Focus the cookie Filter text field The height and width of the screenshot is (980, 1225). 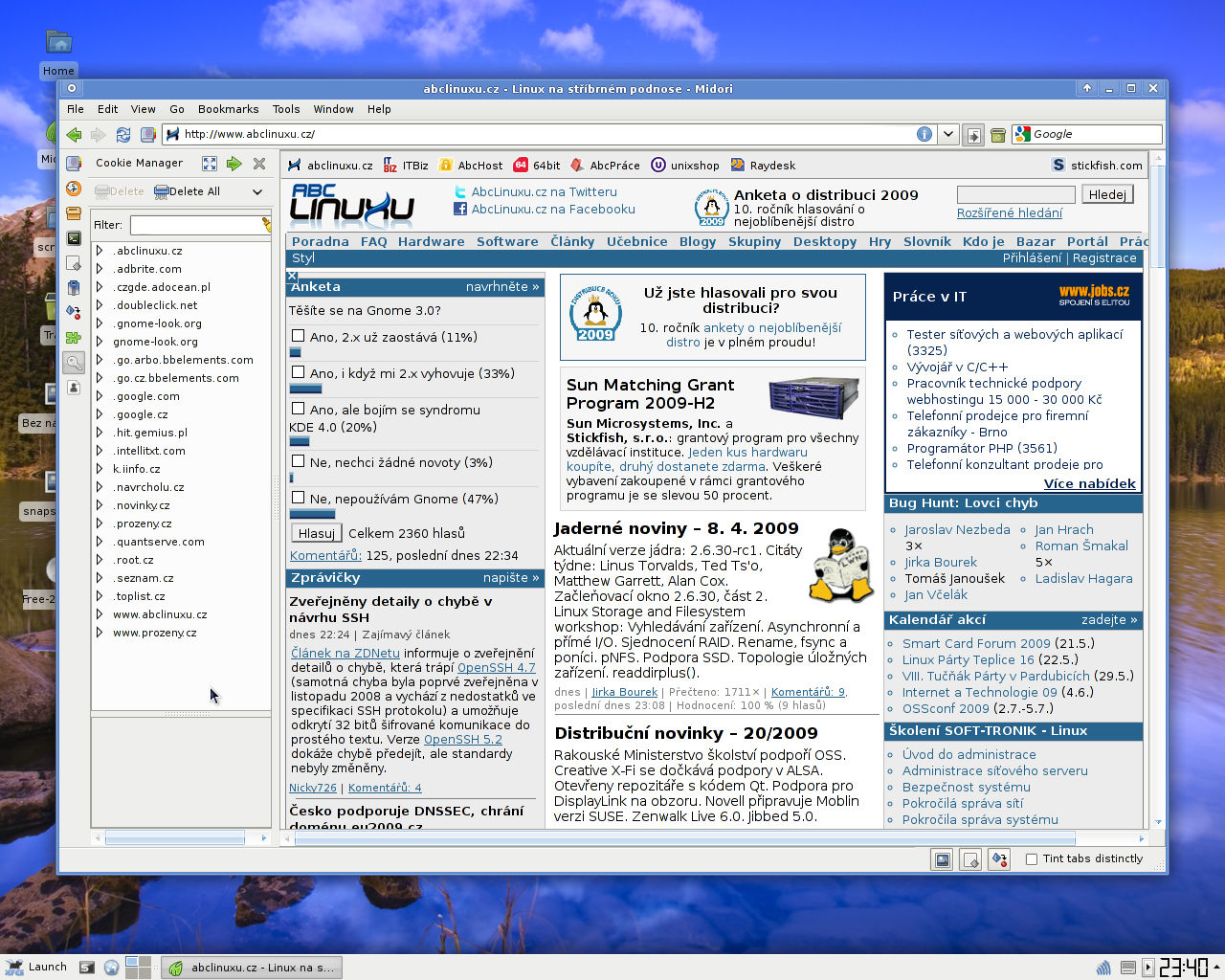pos(195,225)
